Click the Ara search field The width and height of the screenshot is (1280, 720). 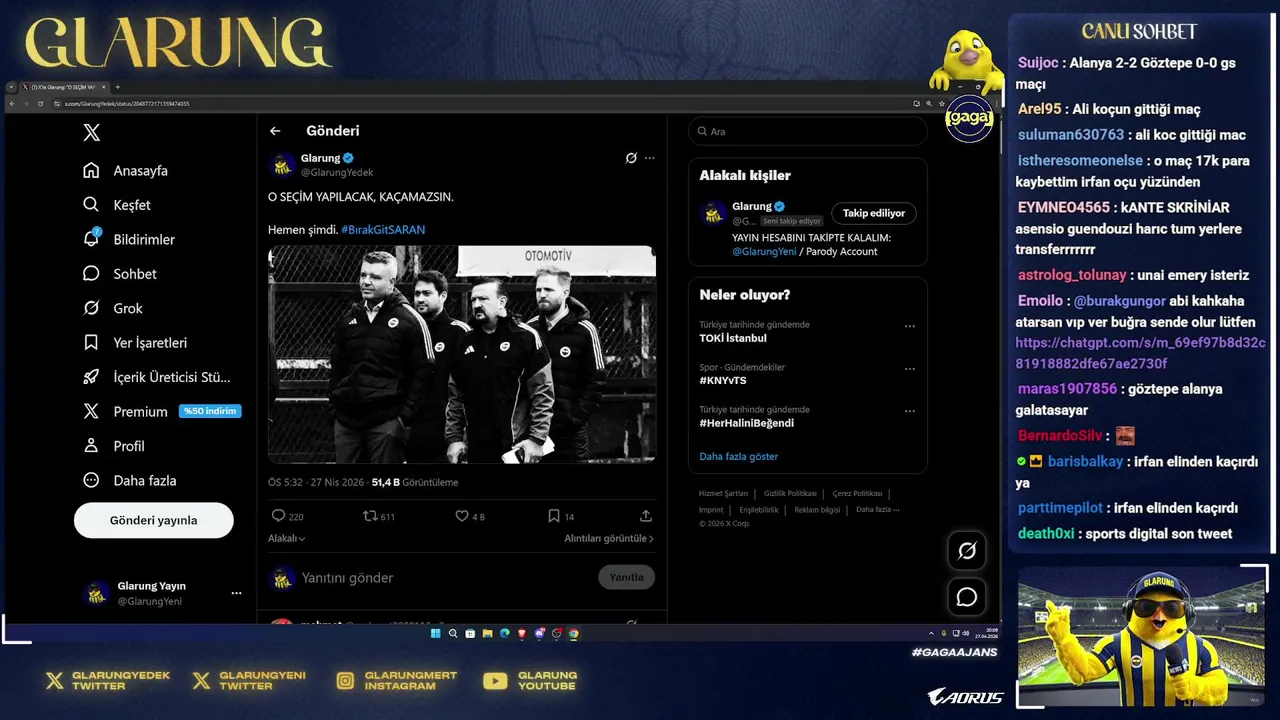pyautogui.click(x=808, y=131)
